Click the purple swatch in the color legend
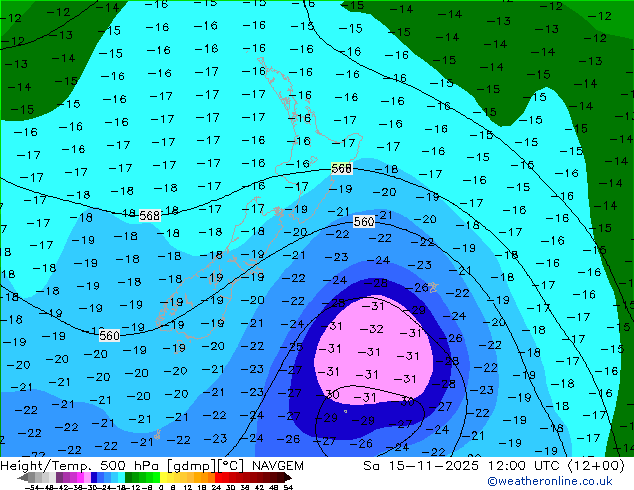Screen dimensions: 634x490 [59, 477]
